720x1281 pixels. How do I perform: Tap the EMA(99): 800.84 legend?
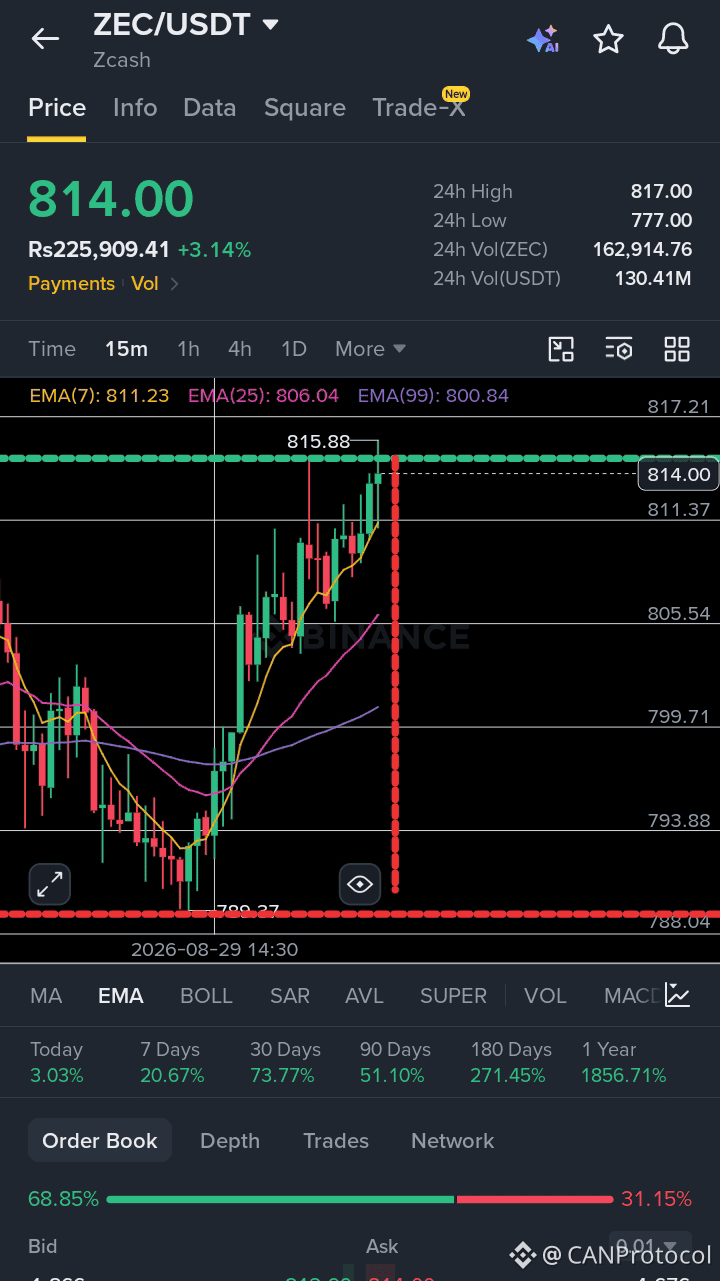[433, 395]
